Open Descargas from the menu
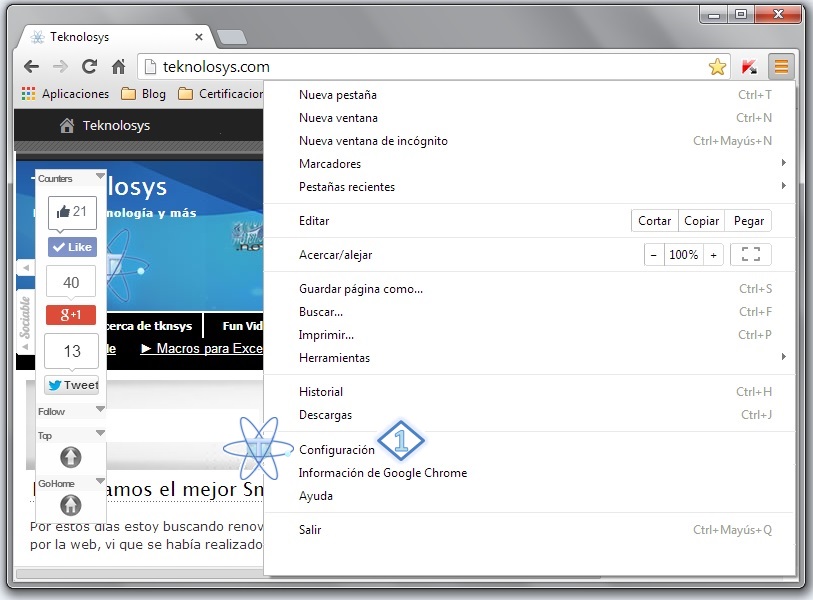 (529, 415)
